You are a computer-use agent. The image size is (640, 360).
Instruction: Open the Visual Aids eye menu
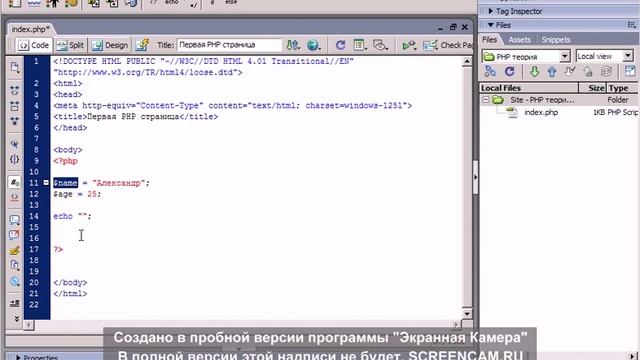380,45
